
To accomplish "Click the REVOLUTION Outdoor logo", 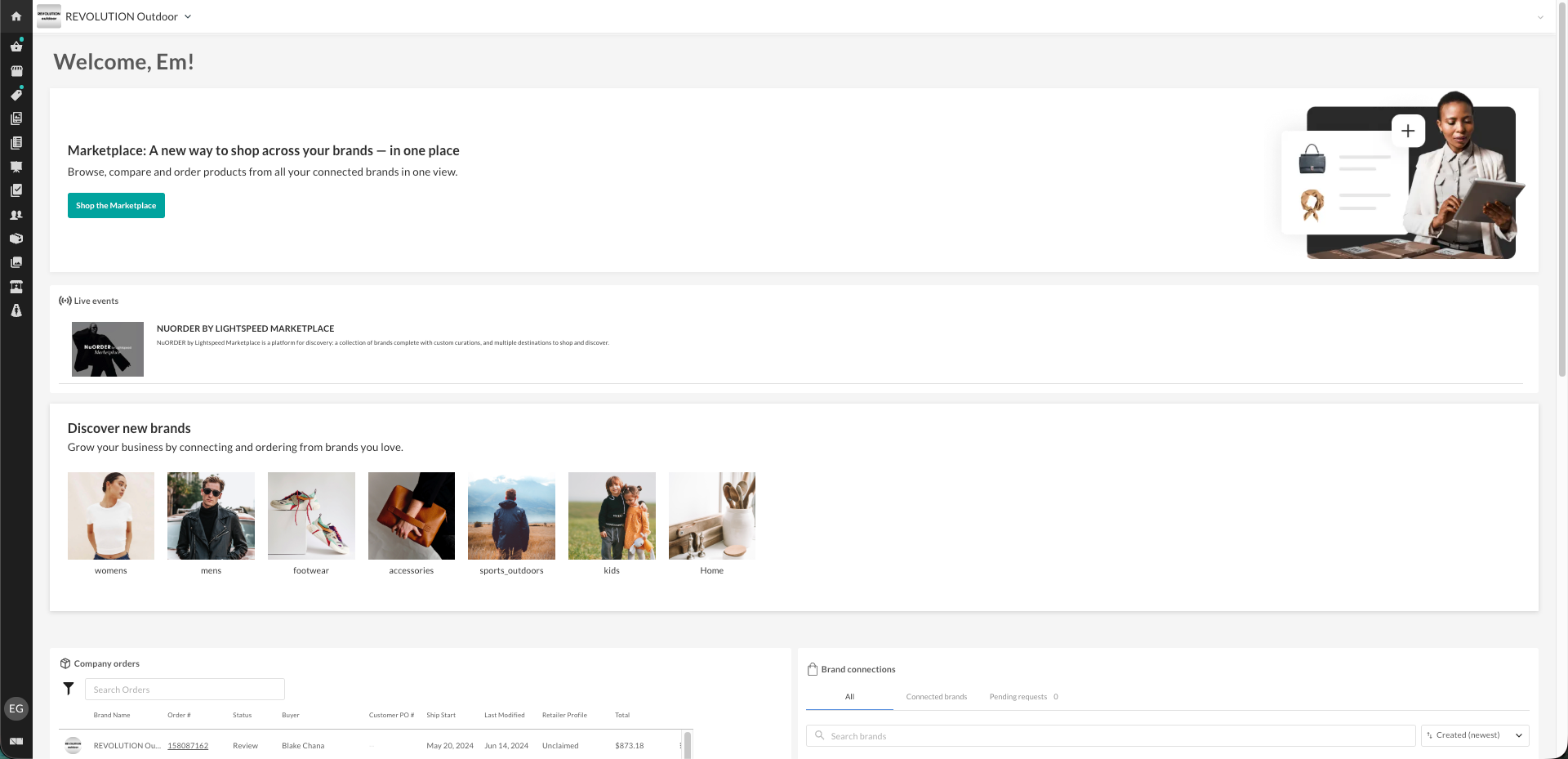I will pos(49,16).
